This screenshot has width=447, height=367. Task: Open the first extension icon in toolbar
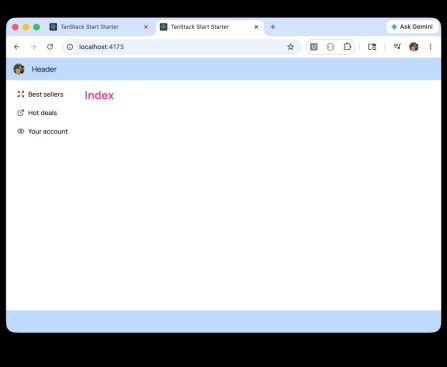pyautogui.click(x=314, y=47)
